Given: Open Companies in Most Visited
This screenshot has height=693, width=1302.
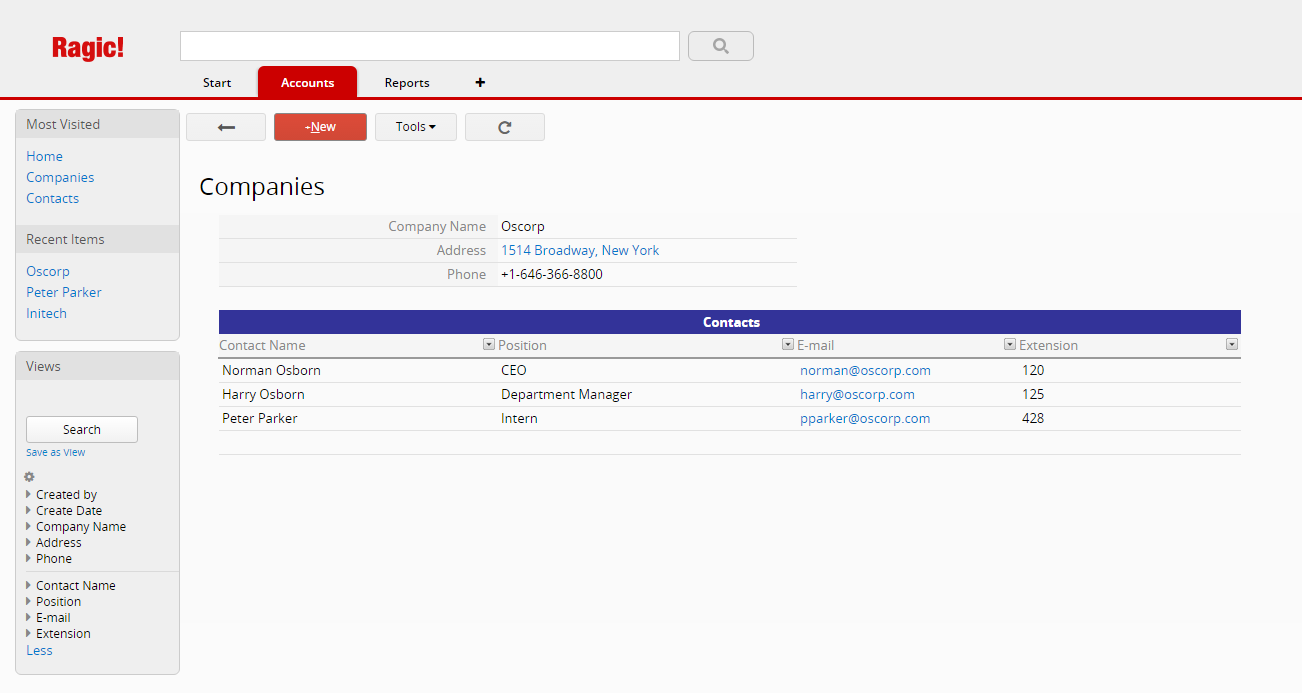Looking at the screenshot, I should (x=60, y=178).
